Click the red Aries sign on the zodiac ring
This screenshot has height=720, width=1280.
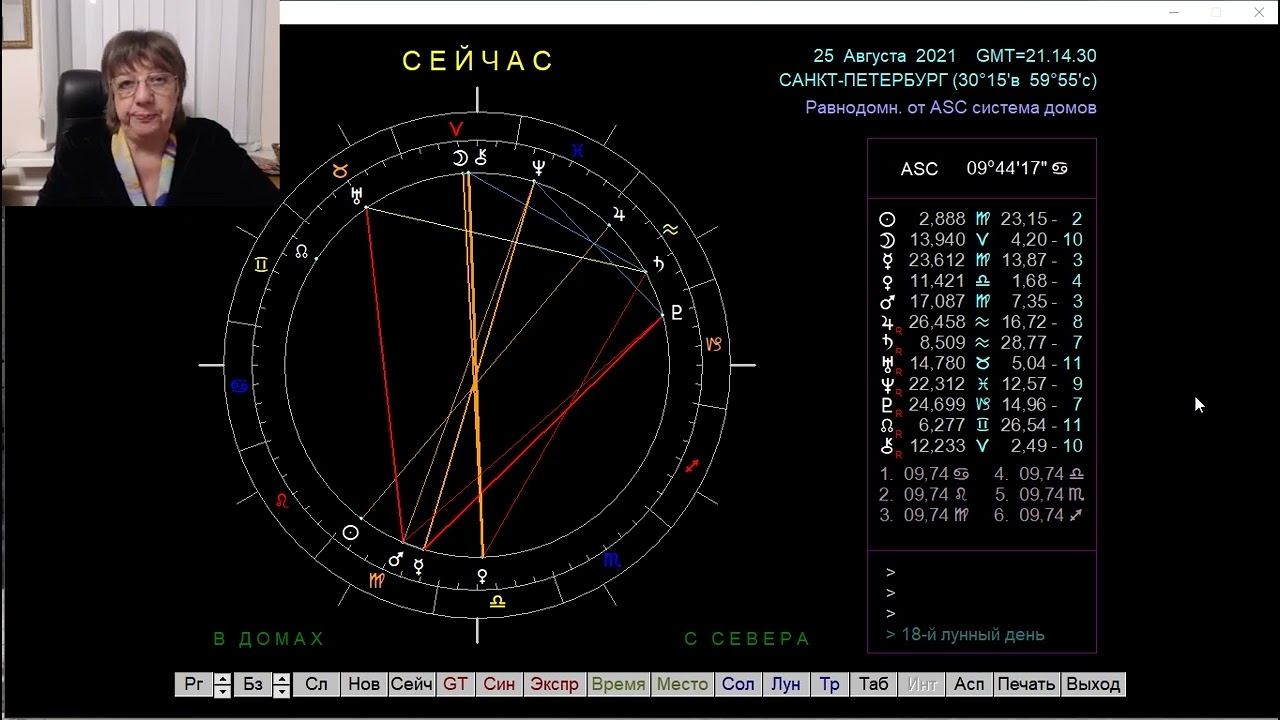(456, 129)
